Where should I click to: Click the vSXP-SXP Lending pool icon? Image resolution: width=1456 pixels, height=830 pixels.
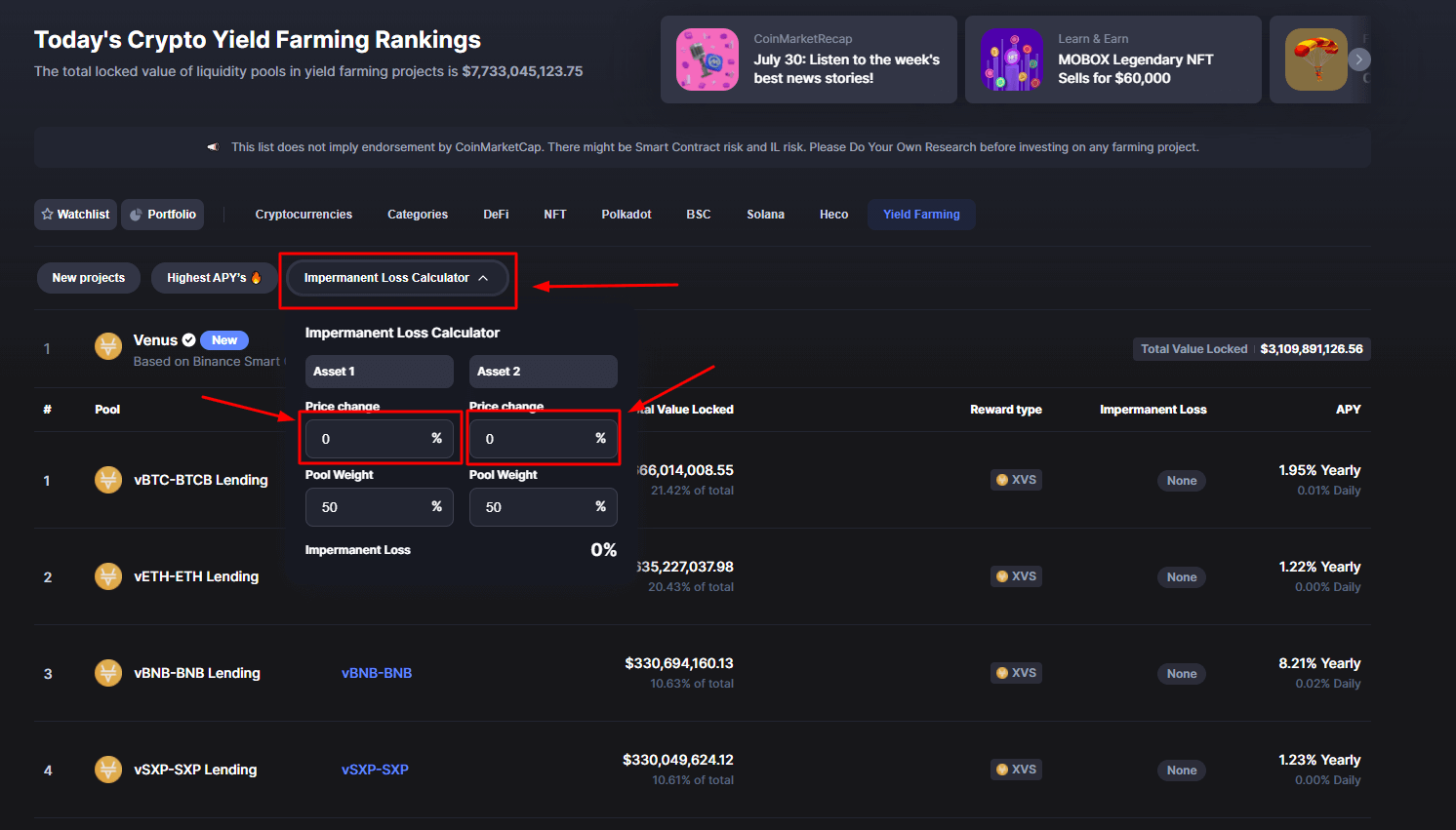click(108, 770)
